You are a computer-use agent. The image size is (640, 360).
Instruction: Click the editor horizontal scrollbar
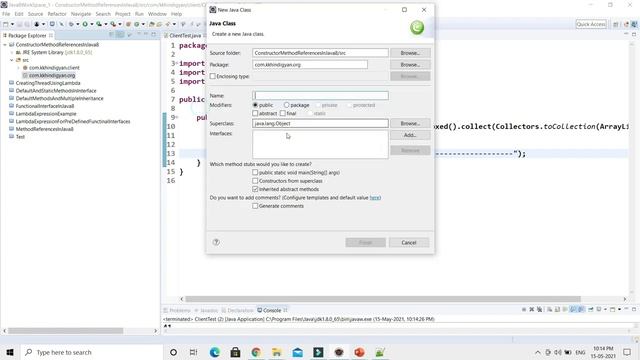383,299
